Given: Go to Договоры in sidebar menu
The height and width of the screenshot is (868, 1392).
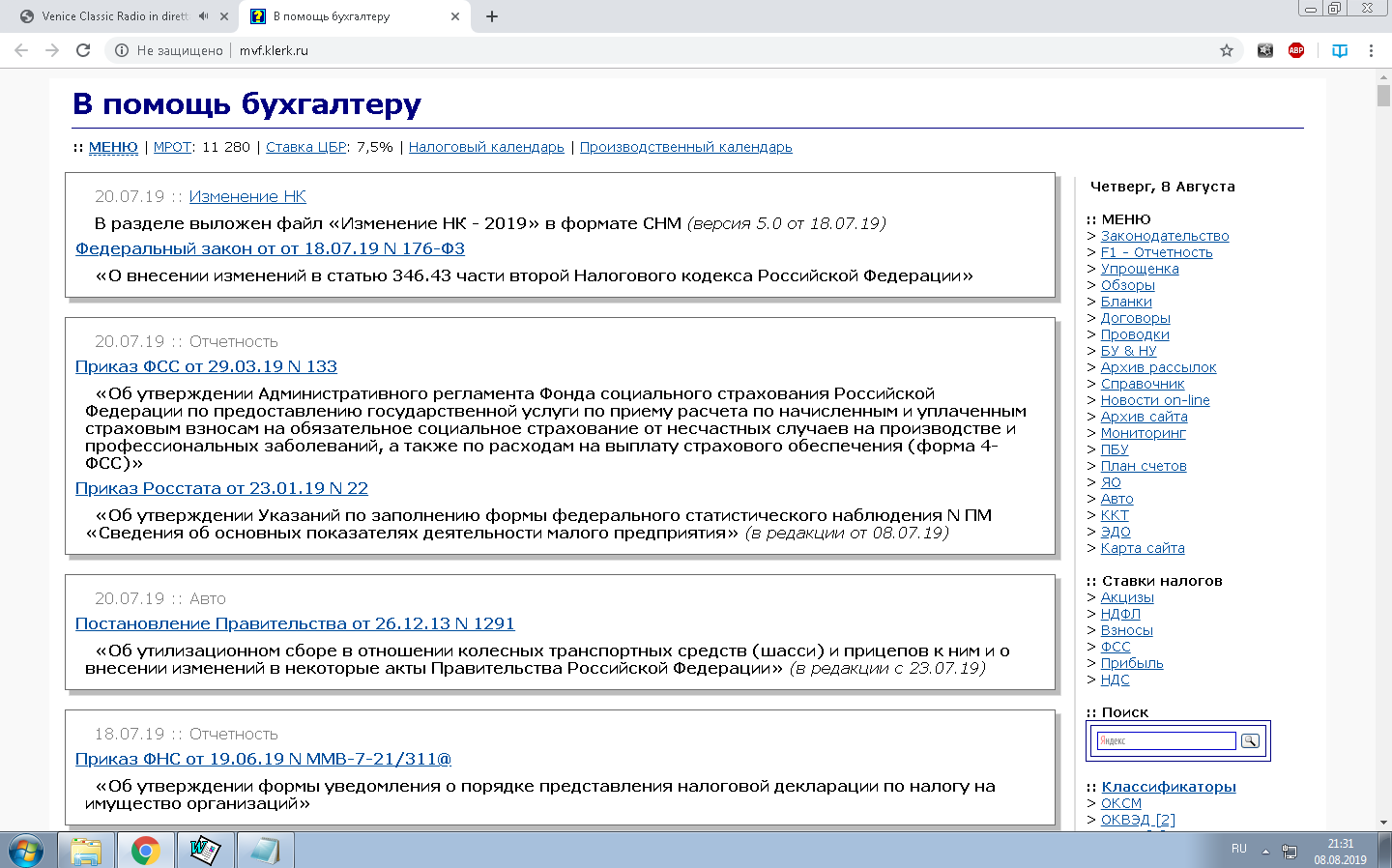Looking at the screenshot, I should (x=1136, y=318).
